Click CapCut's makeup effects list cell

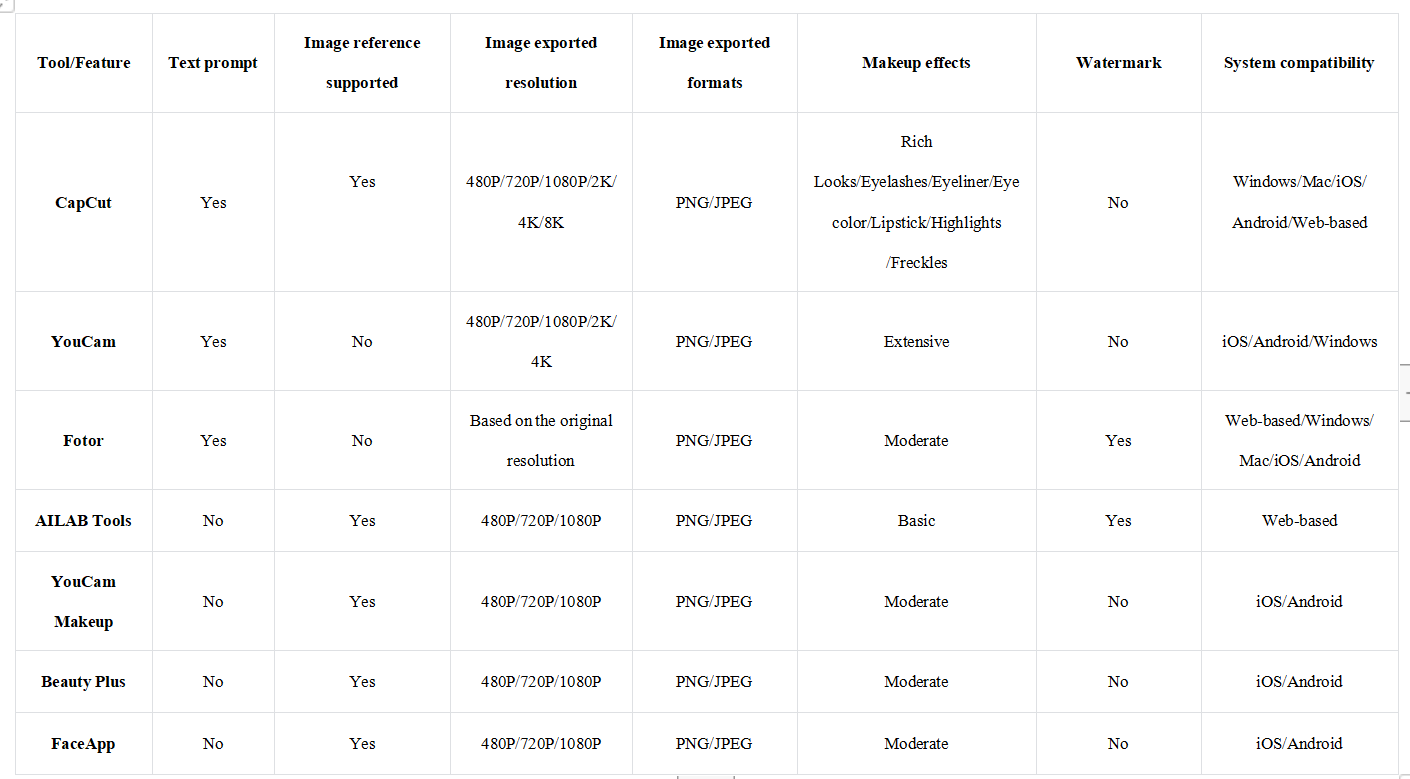[x=916, y=202]
